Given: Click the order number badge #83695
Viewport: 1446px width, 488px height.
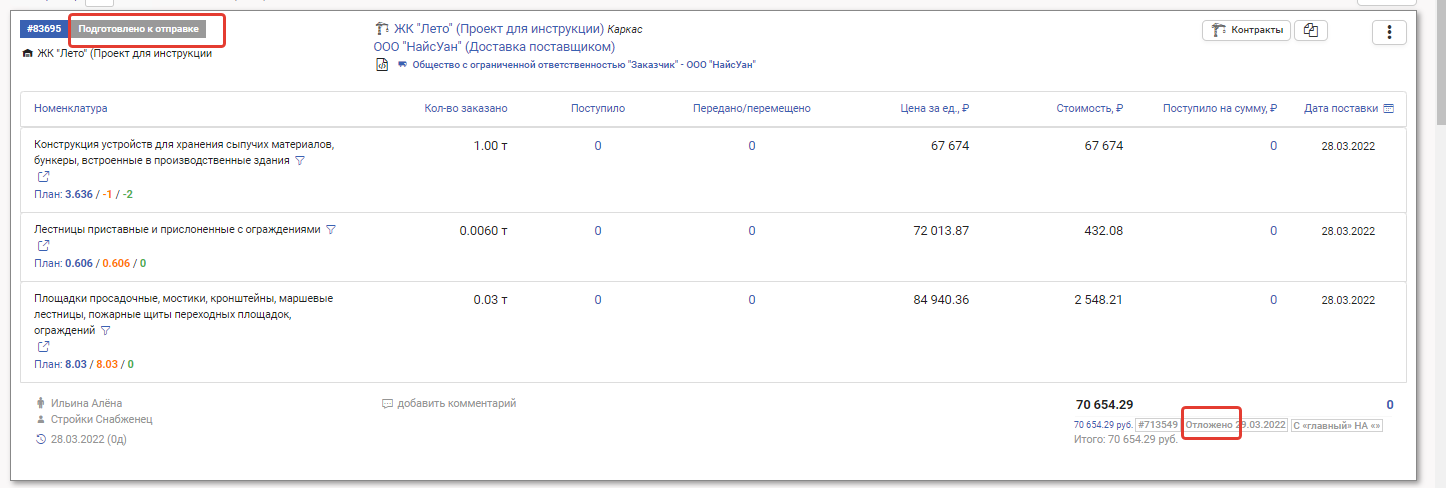Looking at the screenshot, I should 42,29.
